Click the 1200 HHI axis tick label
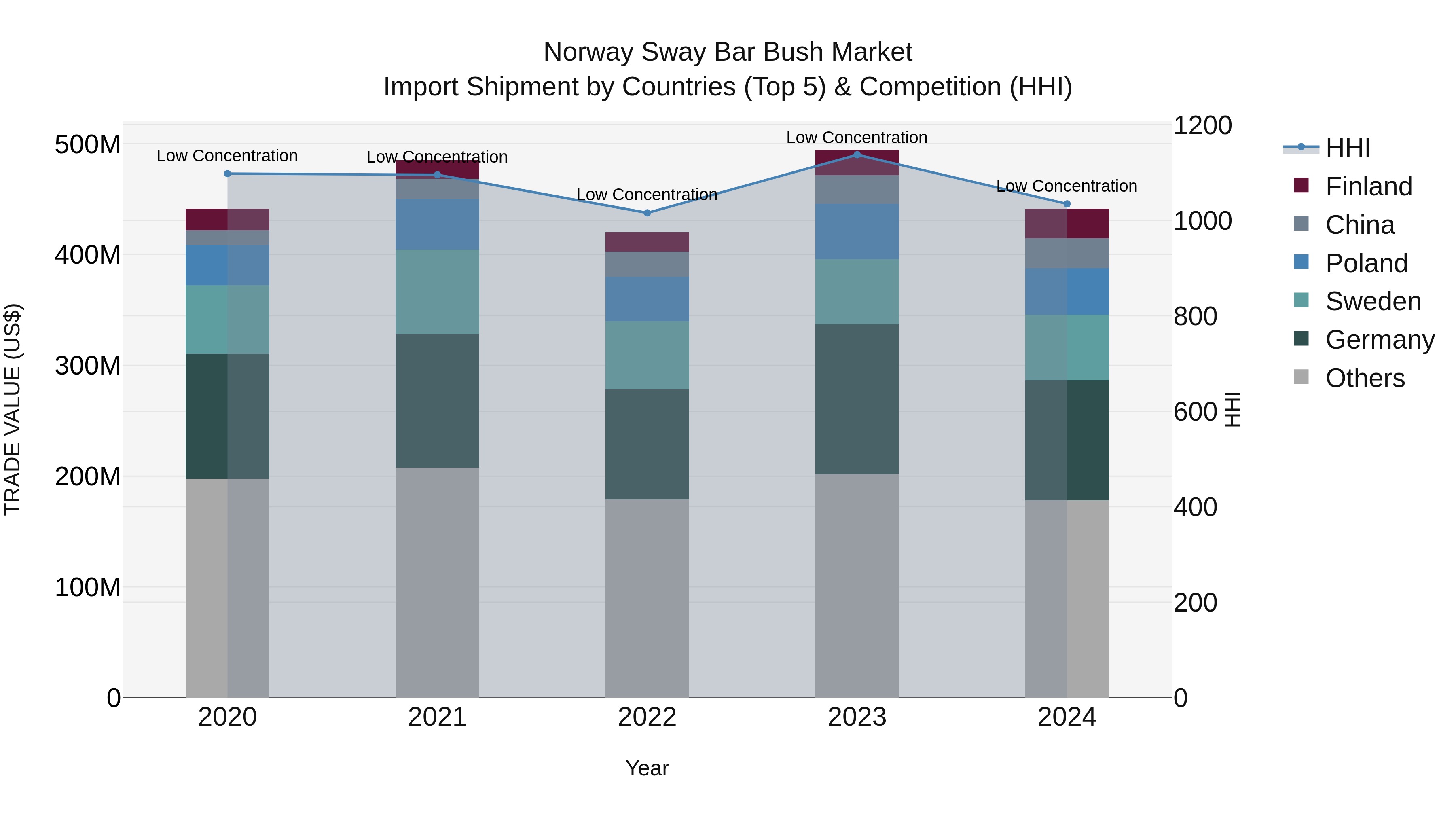 click(x=1203, y=125)
